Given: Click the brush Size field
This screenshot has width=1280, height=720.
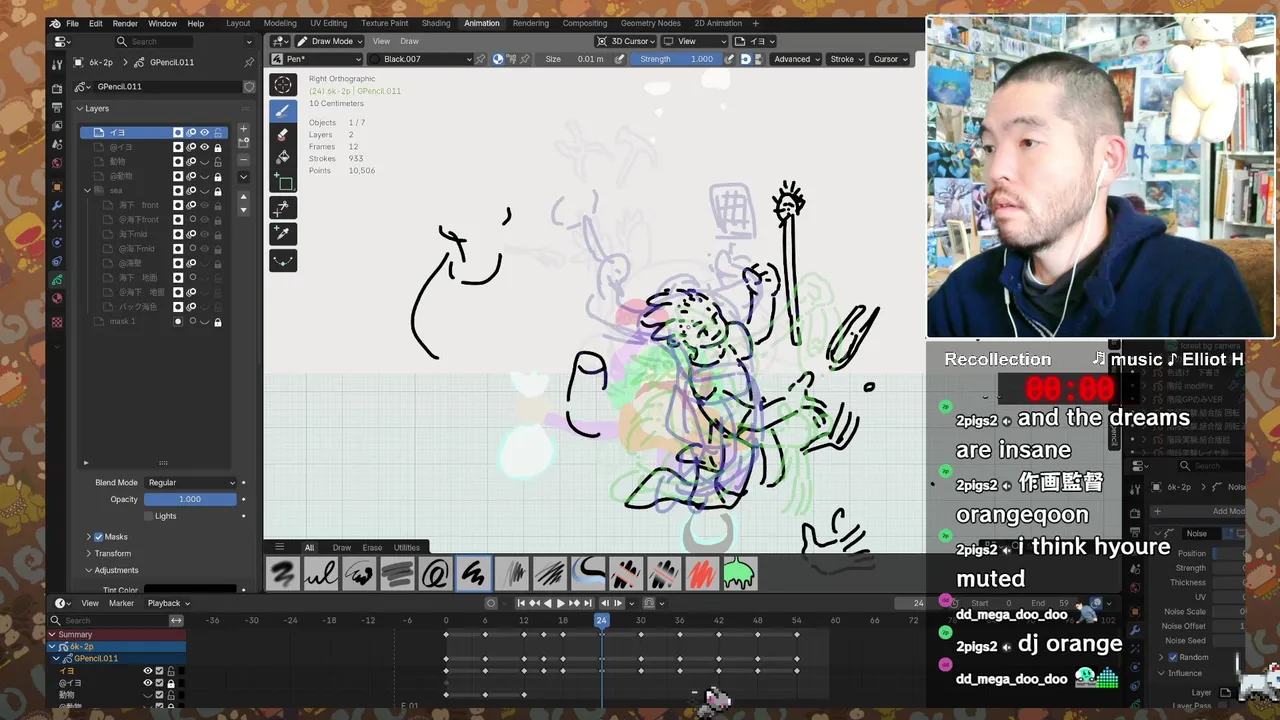Looking at the screenshot, I should [x=575, y=59].
